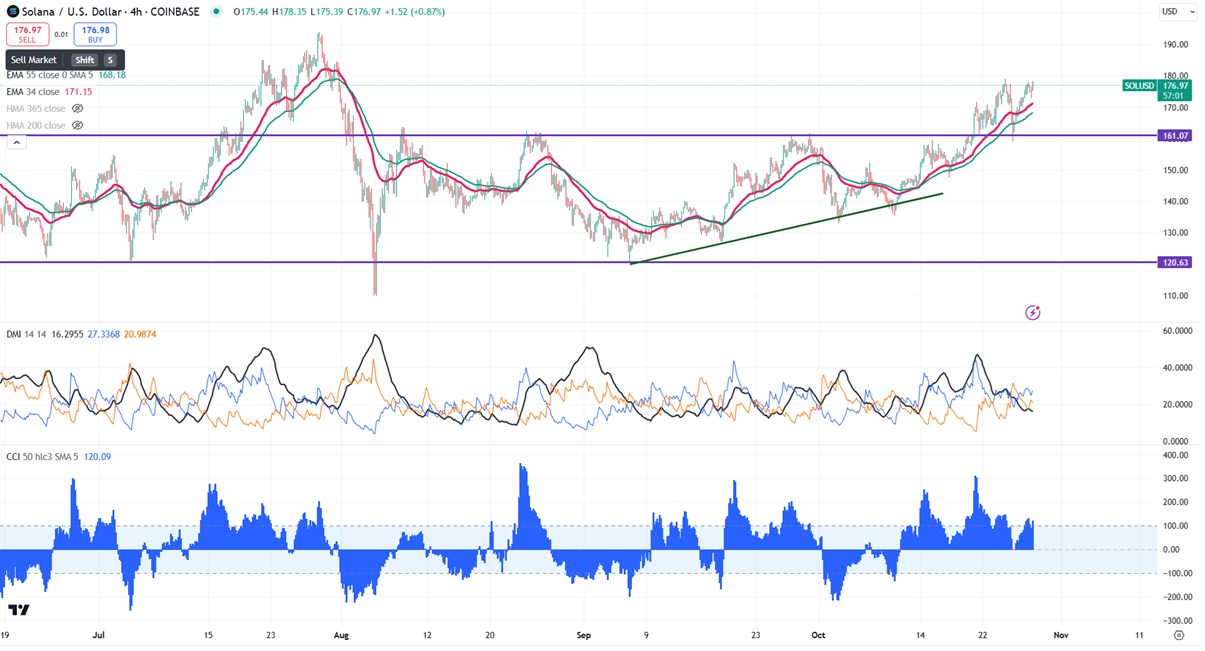Collapse the indicator legend with the chevron
The height and width of the screenshot is (651, 1205).
point(15,143)
